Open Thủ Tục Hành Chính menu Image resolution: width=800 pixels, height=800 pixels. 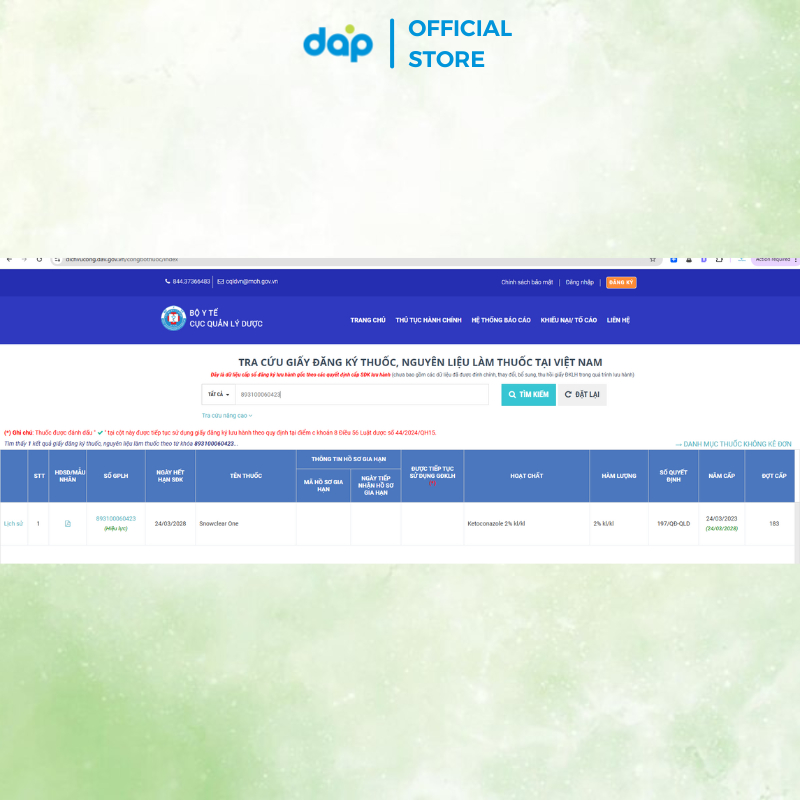(428, 320)
